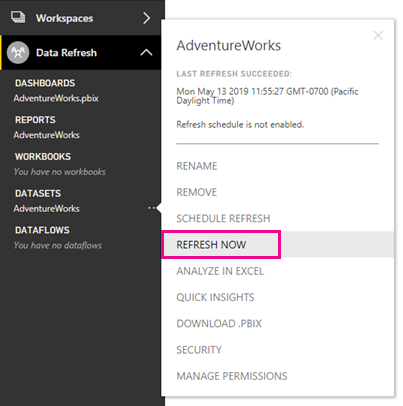The width and height of the screenshot is (403, 406).
Task: Click Rename in the dataset menu
Action: pyautogui.click(x=197, y=166)
